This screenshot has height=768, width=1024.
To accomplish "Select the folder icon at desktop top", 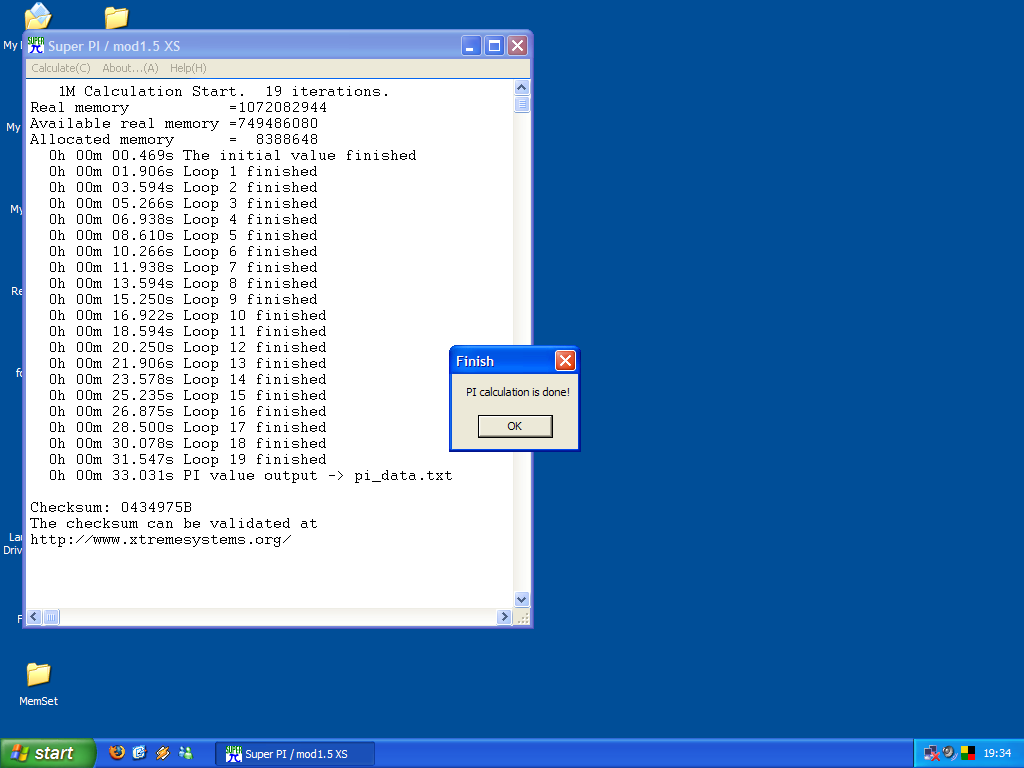I will (x=116, y=17).
